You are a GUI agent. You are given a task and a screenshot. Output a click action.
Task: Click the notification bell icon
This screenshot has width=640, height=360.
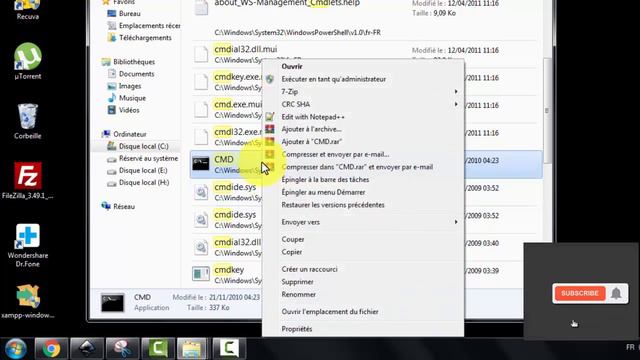point(616,293)
